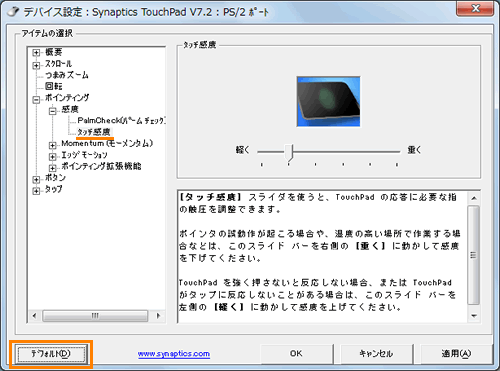Select エッジ モーション label
500x371 pixels.
click(84, 155)
